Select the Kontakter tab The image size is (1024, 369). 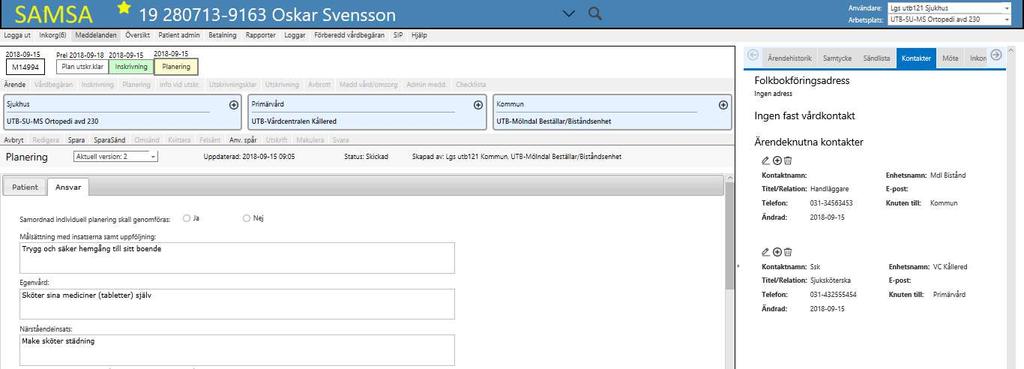click(x=916, y=58)
